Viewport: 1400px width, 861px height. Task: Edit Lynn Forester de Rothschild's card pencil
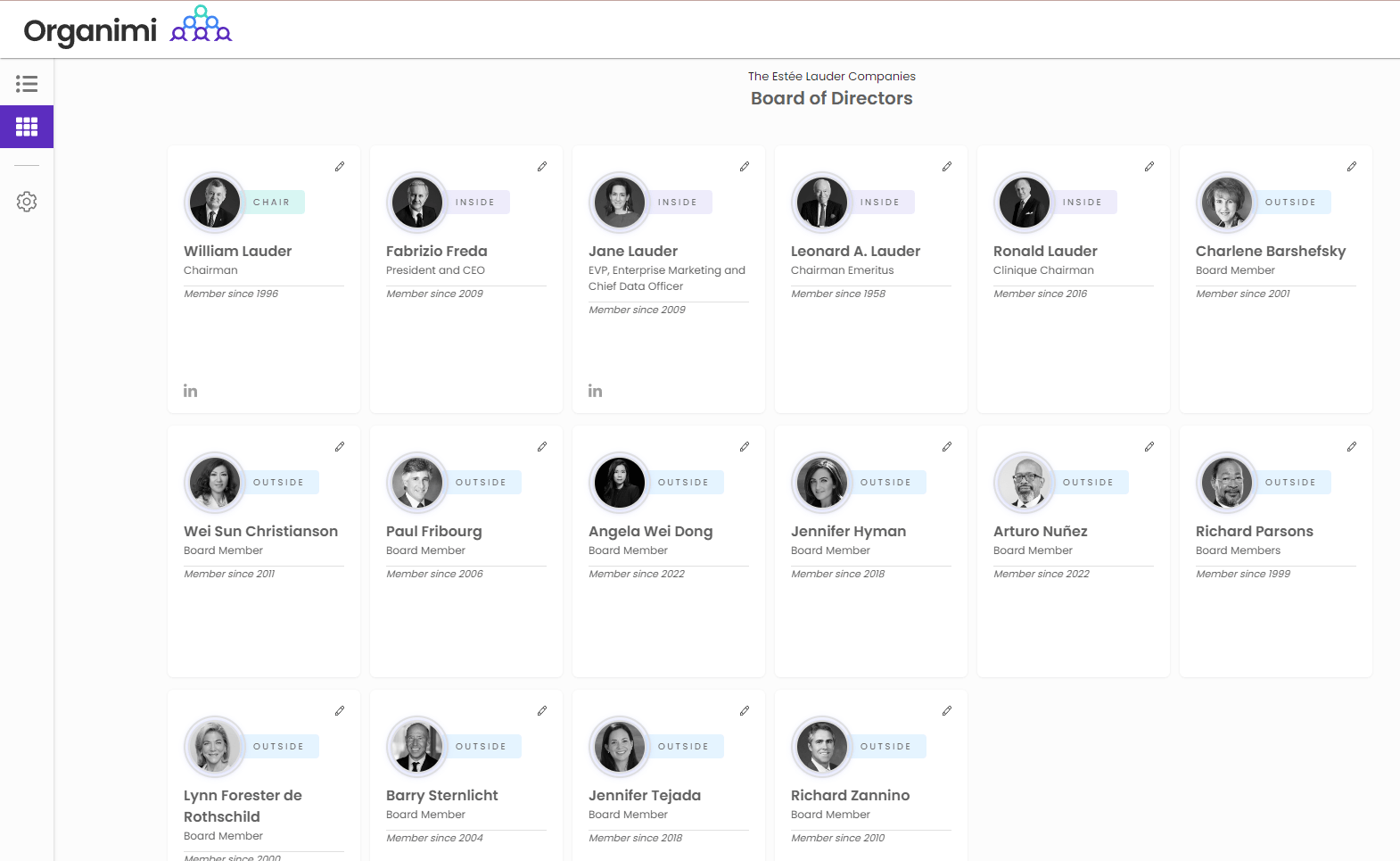pos(340,711)
